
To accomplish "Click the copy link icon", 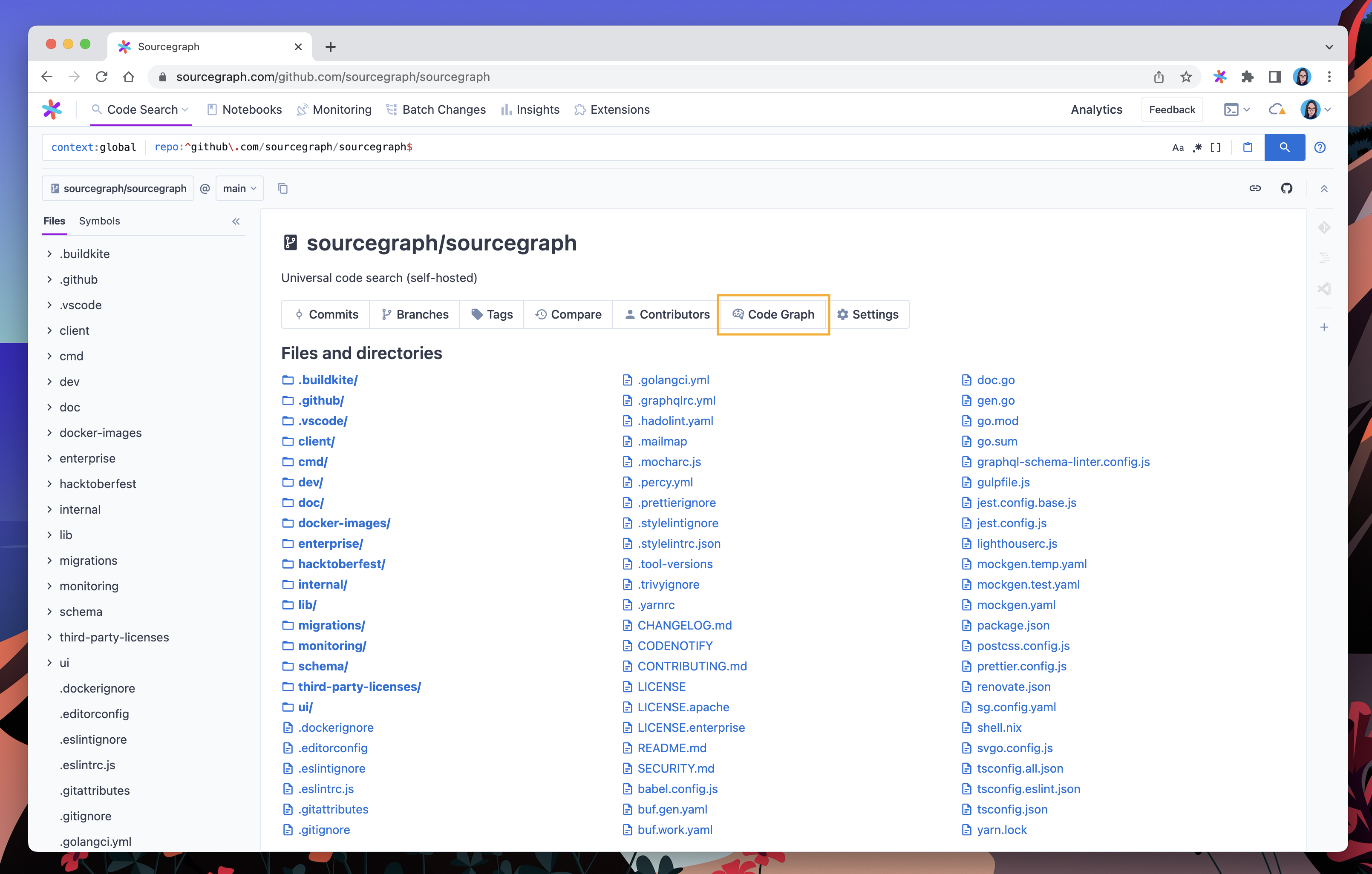I will (1255, 188).
